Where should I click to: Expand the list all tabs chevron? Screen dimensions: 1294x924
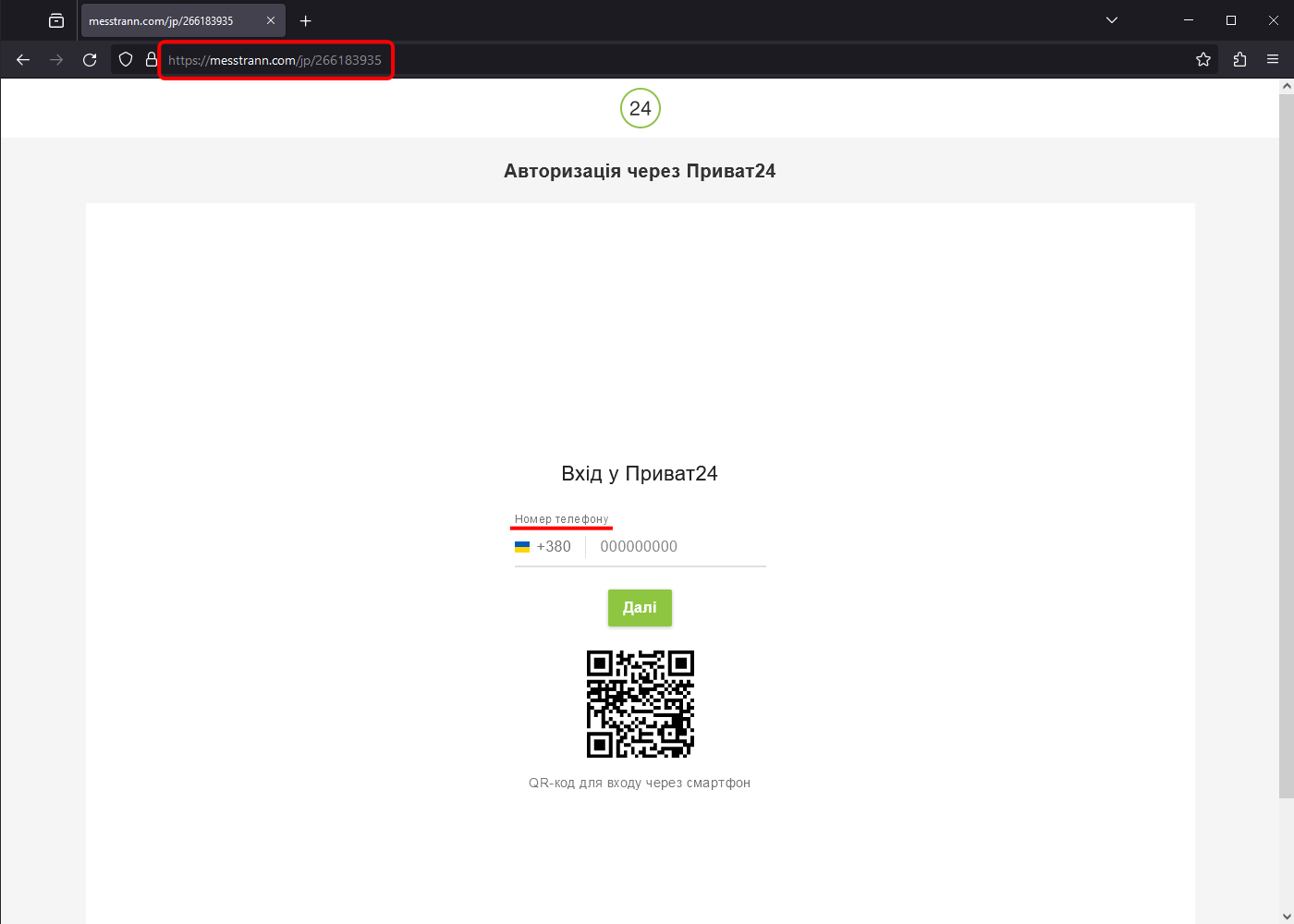coord(1112,20)
